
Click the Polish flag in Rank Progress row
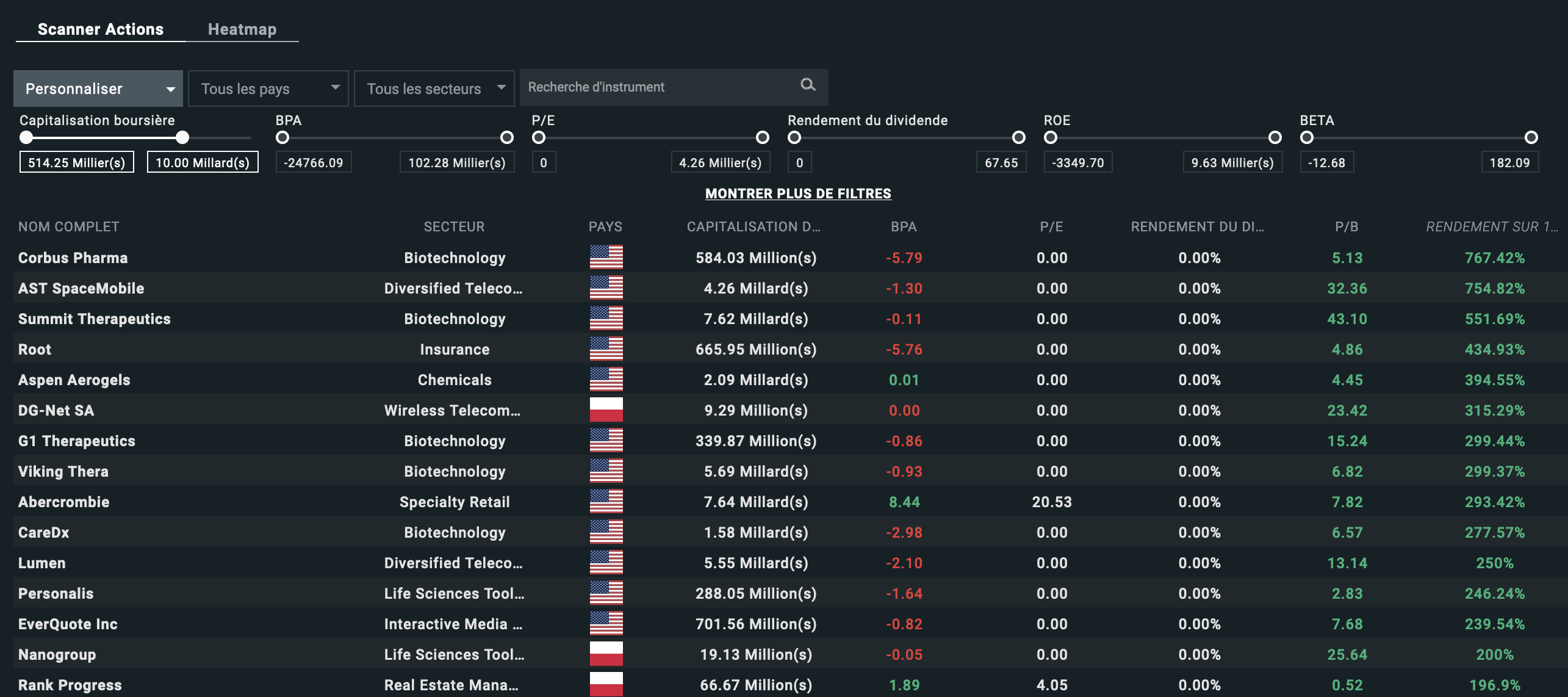606,684
